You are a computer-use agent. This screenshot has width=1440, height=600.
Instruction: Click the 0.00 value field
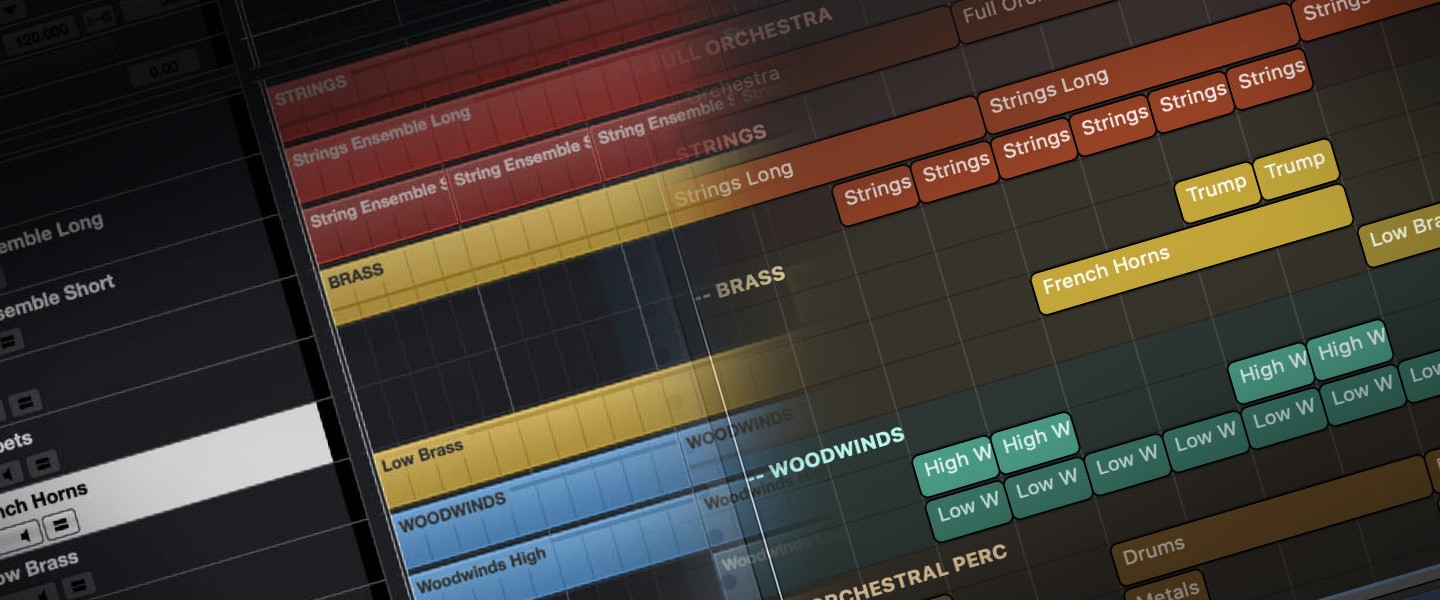pos(159,72)
